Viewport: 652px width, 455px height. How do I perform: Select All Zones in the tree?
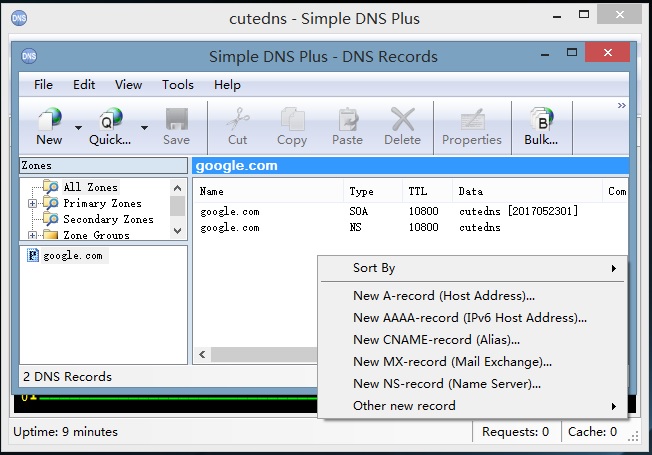point(91,187)
